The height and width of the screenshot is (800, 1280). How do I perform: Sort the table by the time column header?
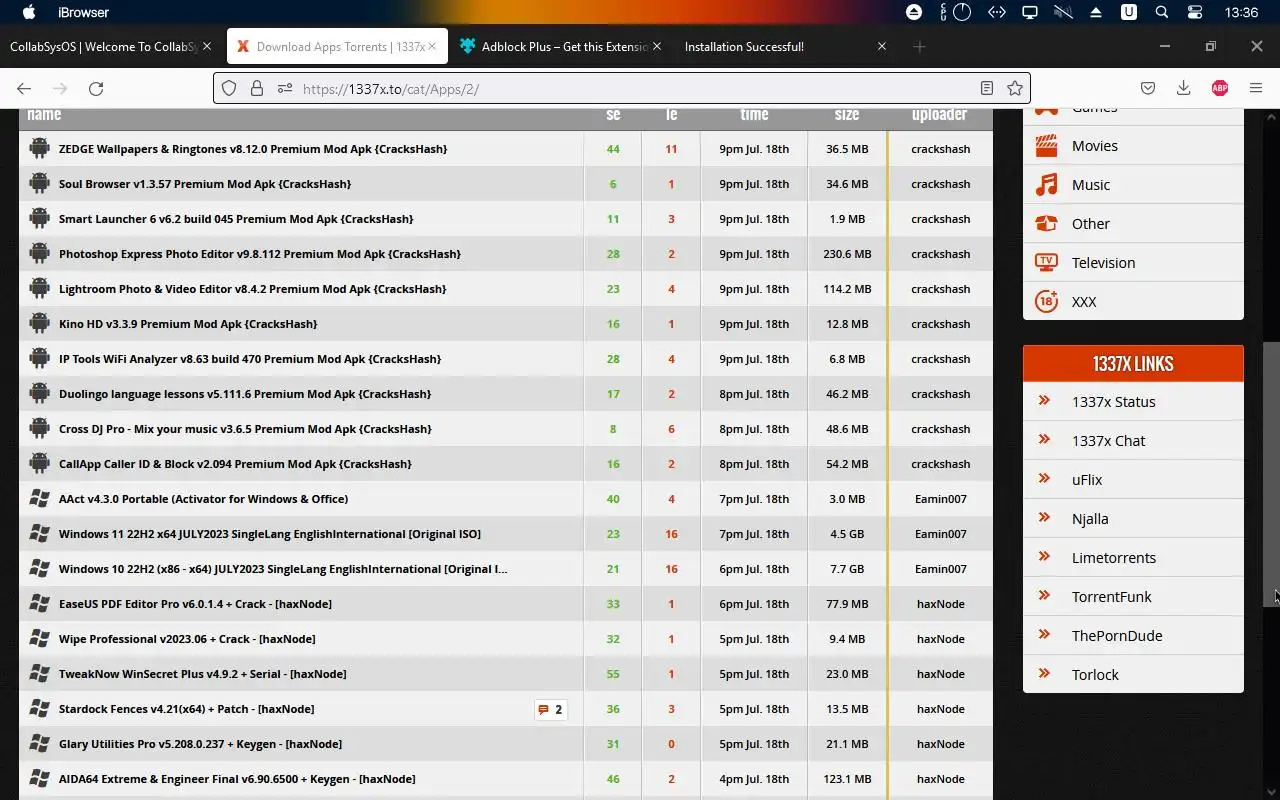pyautogui.click(x=754, y=114)
